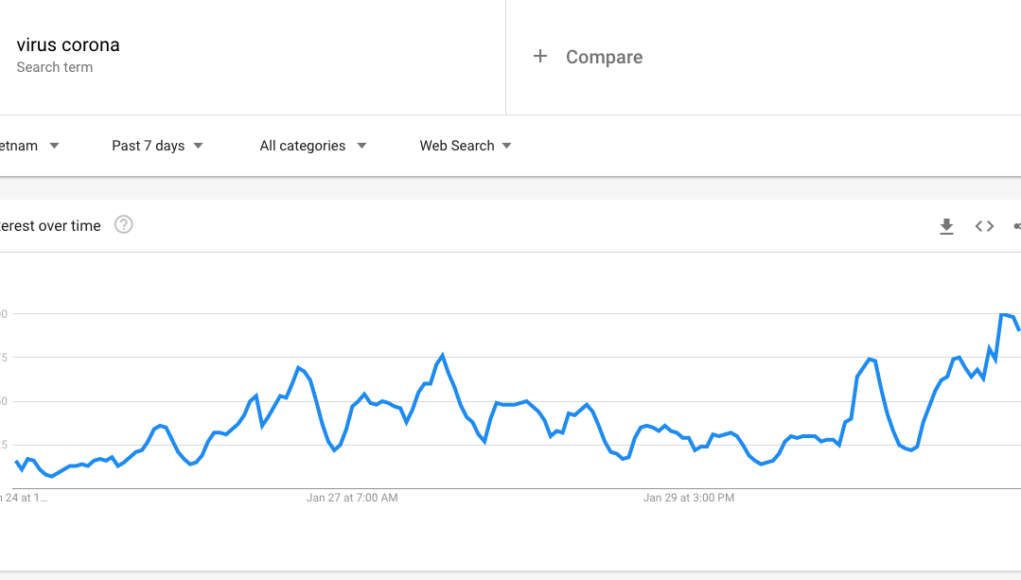Click the lowest dip at chart start
The width and height of the screenshot is (1021, 580).
click(x=52, y=476)
